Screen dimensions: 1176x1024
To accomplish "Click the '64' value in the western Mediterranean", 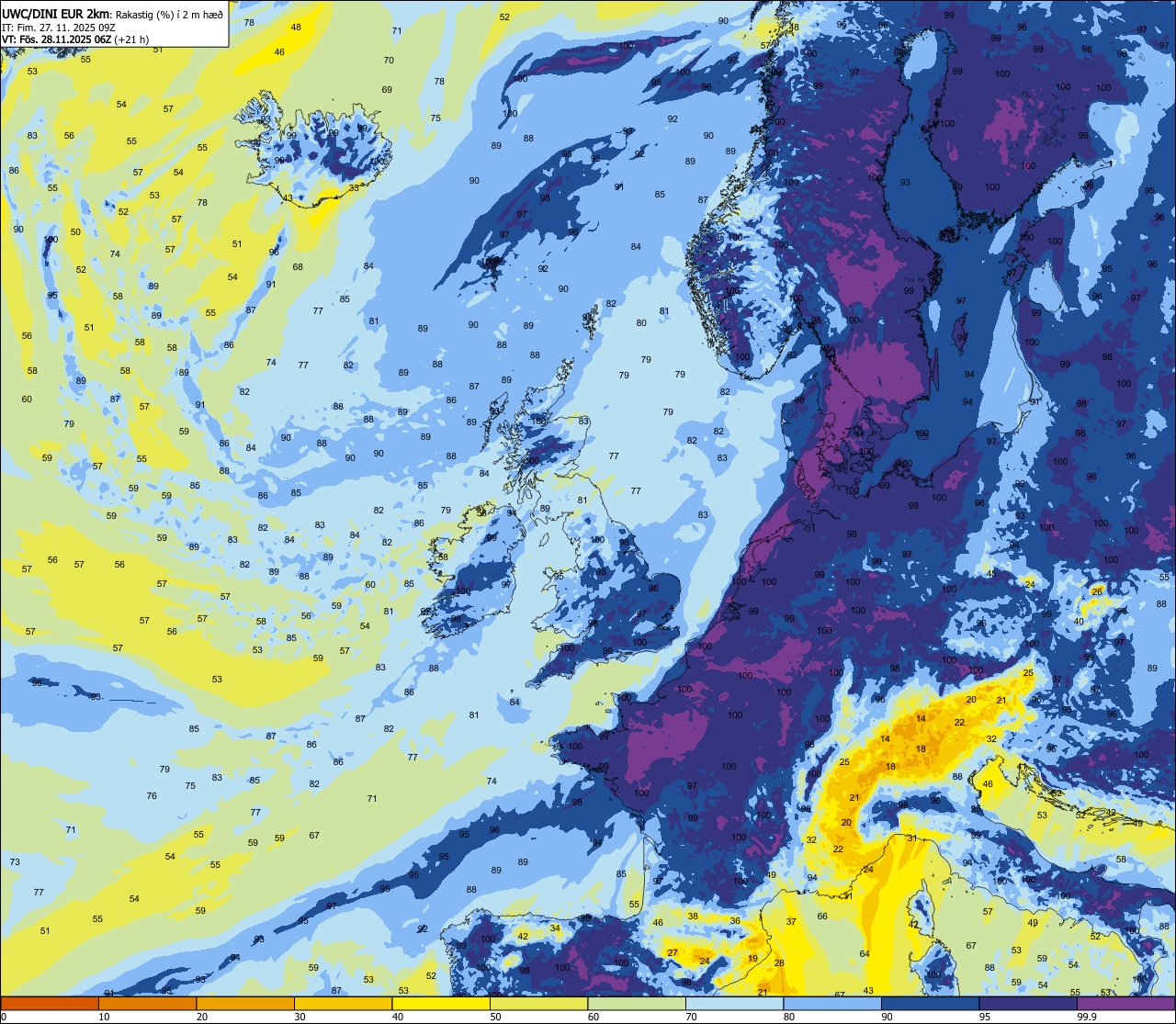I will click(x=865, y=953).
